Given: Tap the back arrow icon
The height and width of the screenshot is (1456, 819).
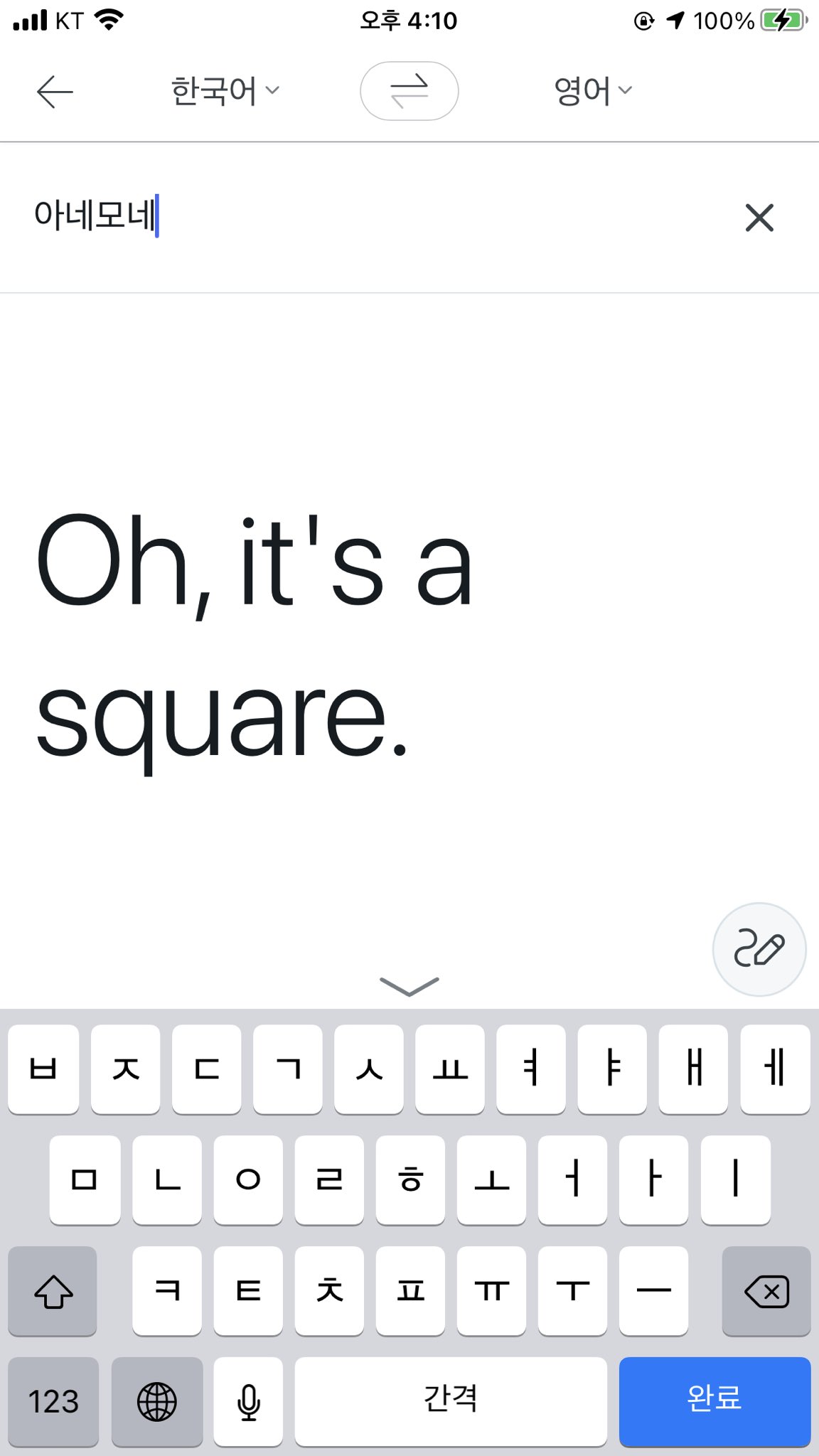Looking at the screenshot, I should [x=55, y=92].
